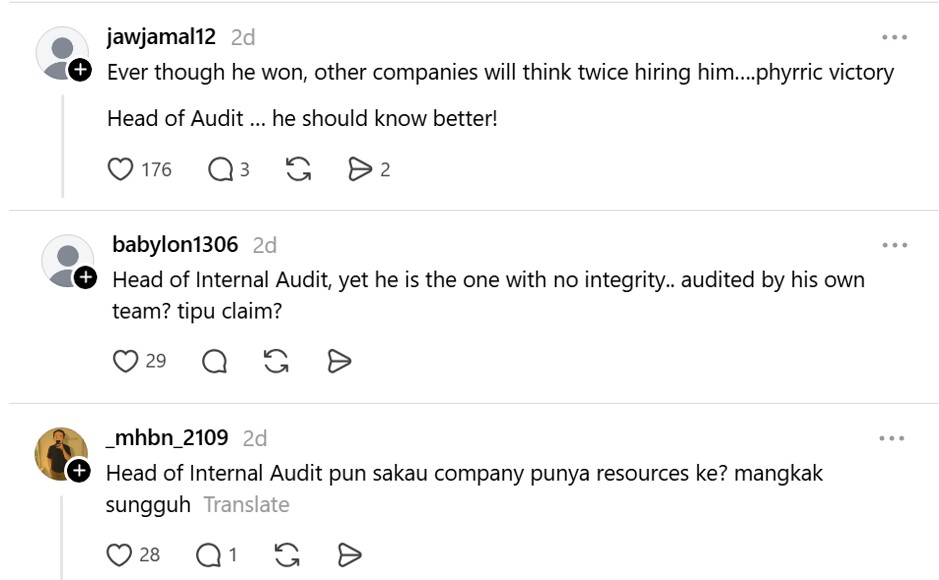
Task: Open babylon1306's profile via username
Action: pyautogui.click(x=175, y=244)
